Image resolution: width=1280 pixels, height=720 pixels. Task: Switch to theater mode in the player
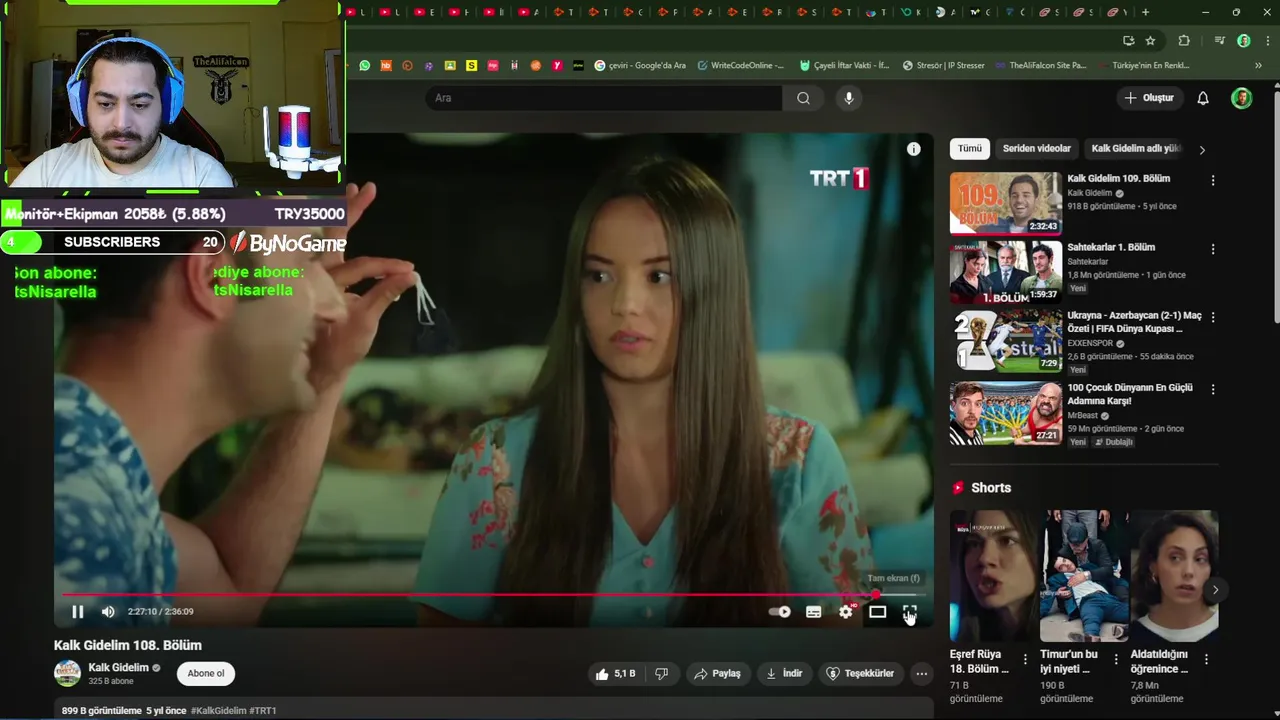point(877,612)
